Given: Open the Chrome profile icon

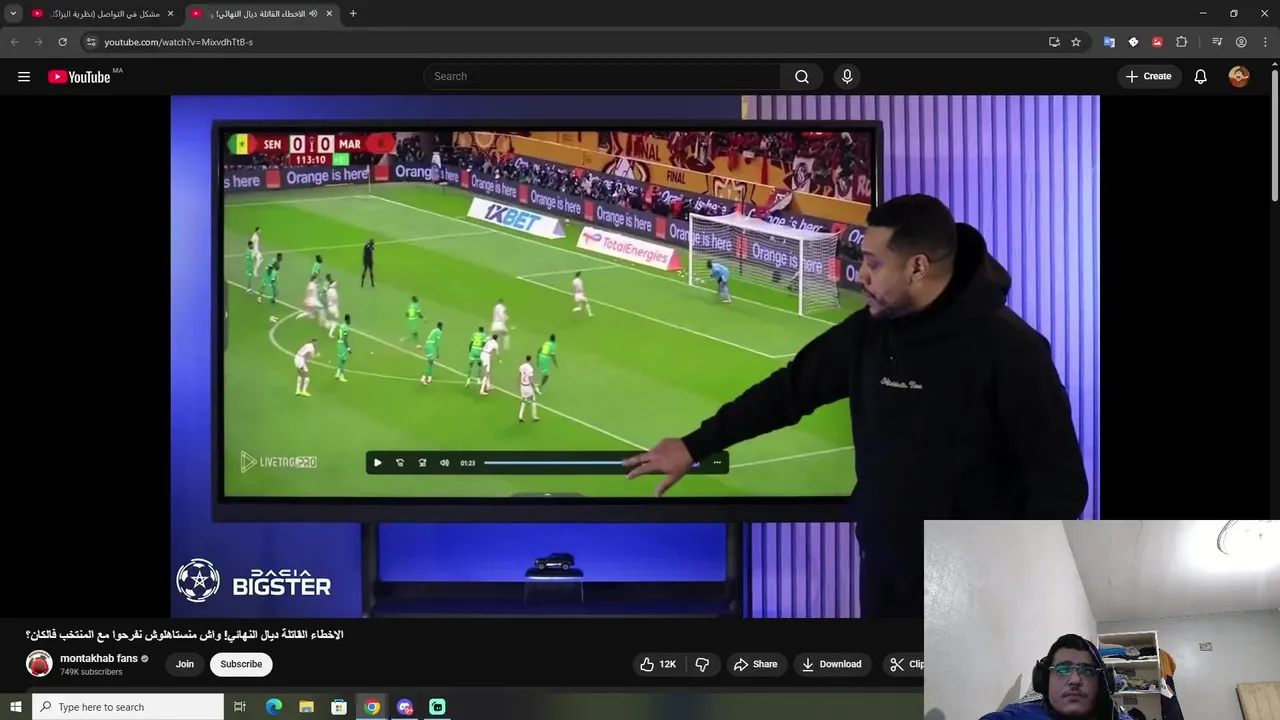Looking at the screenshot, I should point(1241,42).
